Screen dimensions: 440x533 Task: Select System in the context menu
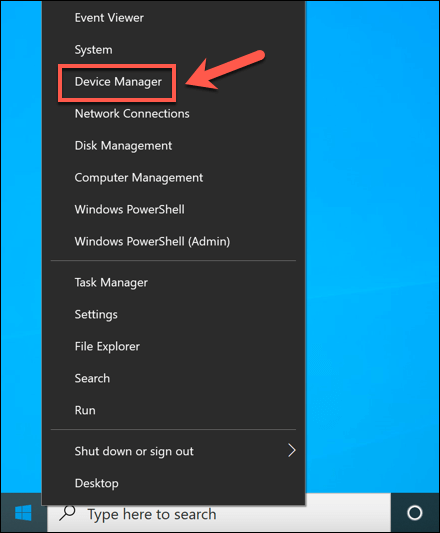[x=173, y=50]
